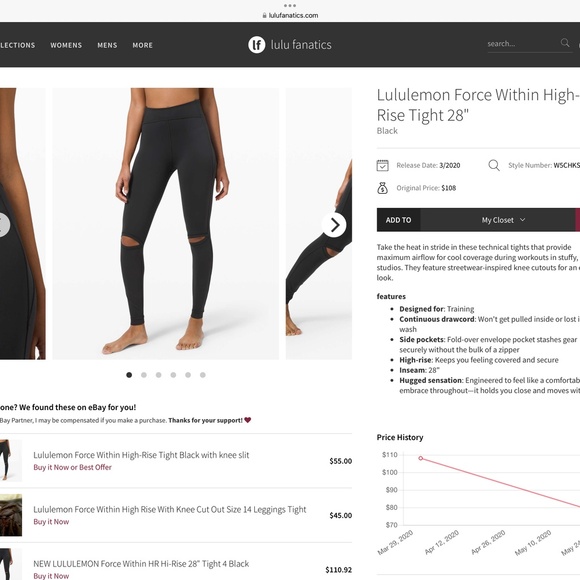Click the Black color label
This screenshot has width=580, height=580.
tap(387, 131)
